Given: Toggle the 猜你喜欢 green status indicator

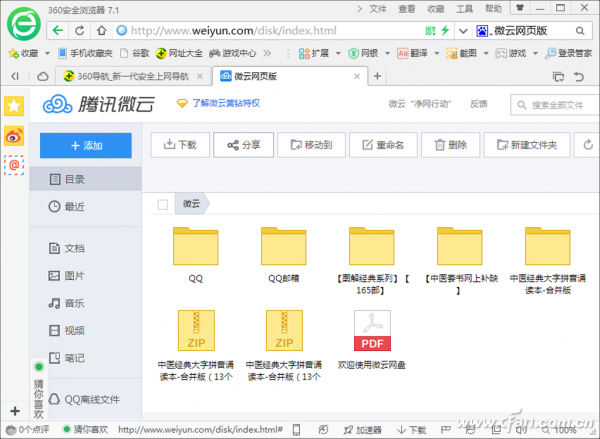Looking at the screenshot, I should coord(39,367).
